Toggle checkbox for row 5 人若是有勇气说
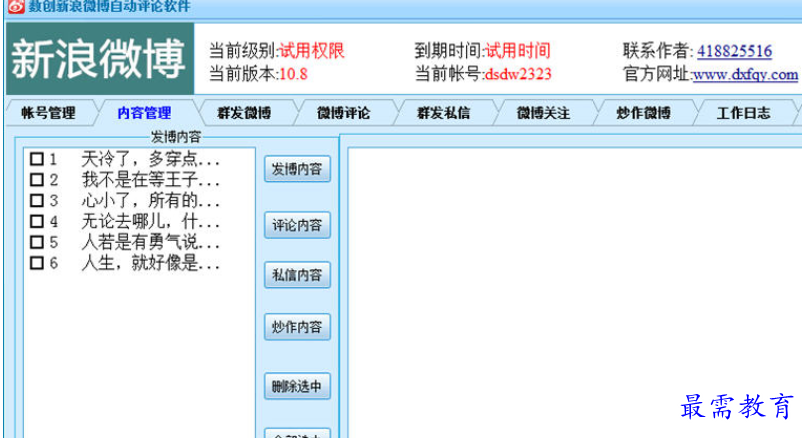This screenshot has height=438, width=802. 36,242
